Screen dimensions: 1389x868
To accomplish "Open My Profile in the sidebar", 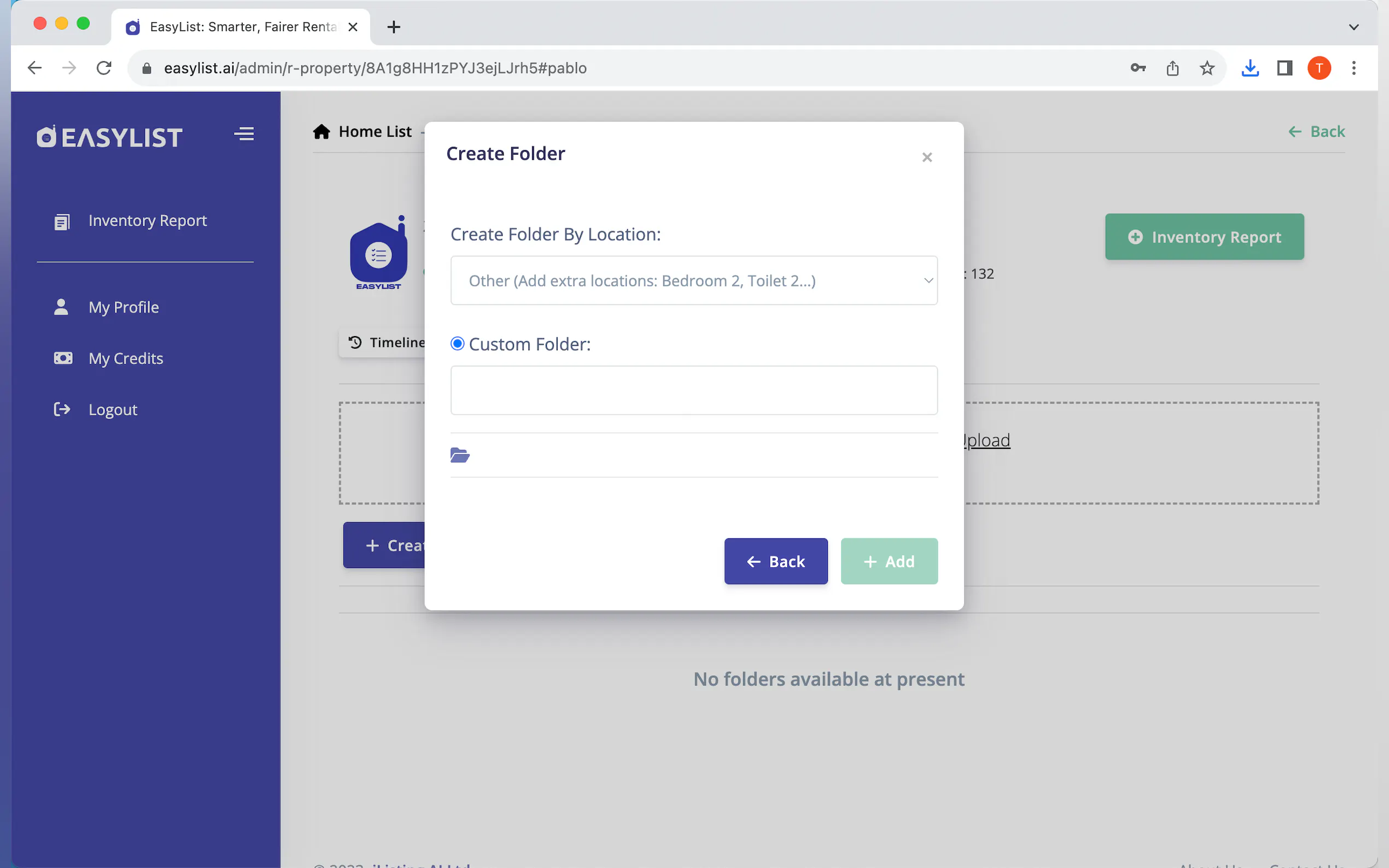I will [124, 307].
